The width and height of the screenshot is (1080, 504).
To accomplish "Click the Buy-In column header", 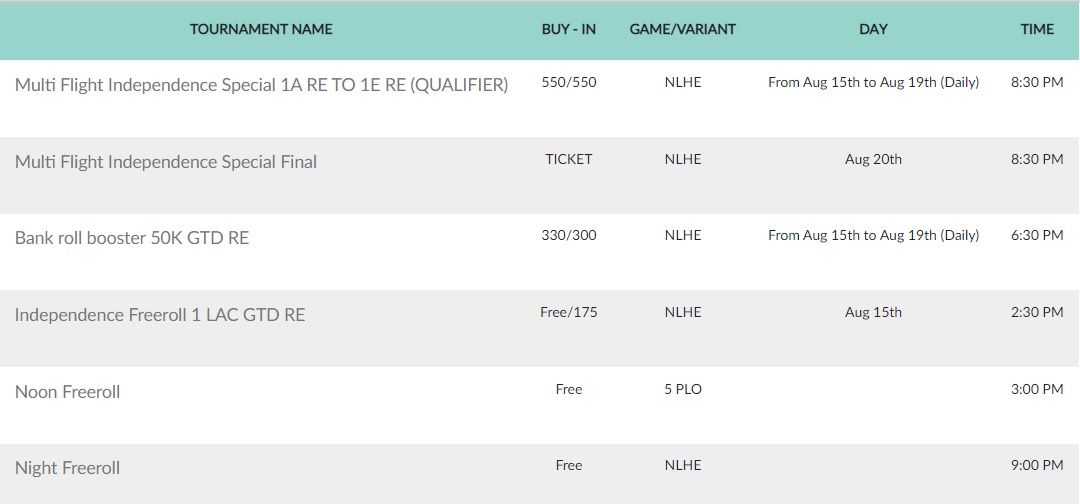I will click(x=569, y=30).
